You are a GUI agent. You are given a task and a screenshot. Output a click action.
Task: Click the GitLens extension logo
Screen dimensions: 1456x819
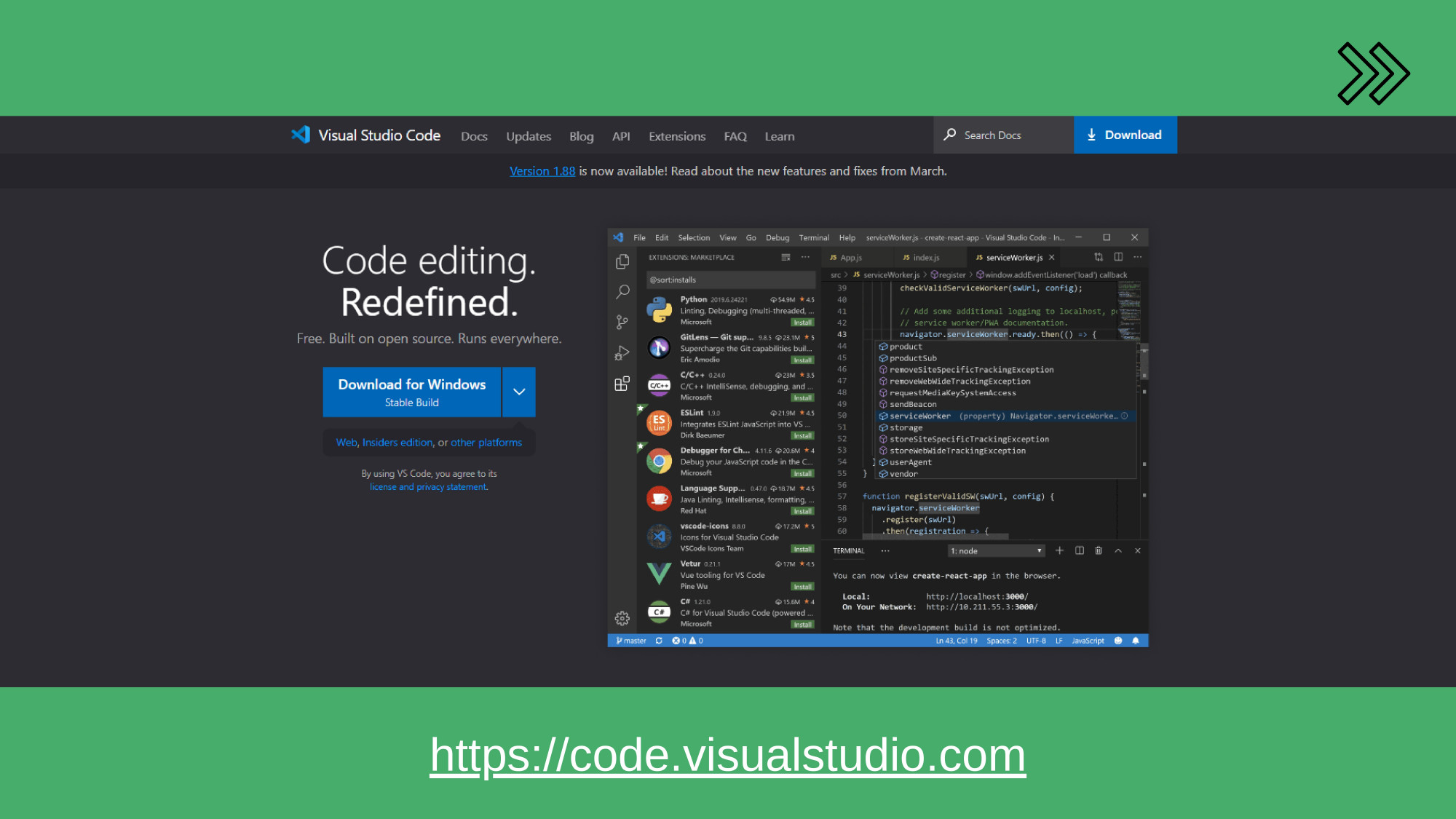tap(659, 348)
